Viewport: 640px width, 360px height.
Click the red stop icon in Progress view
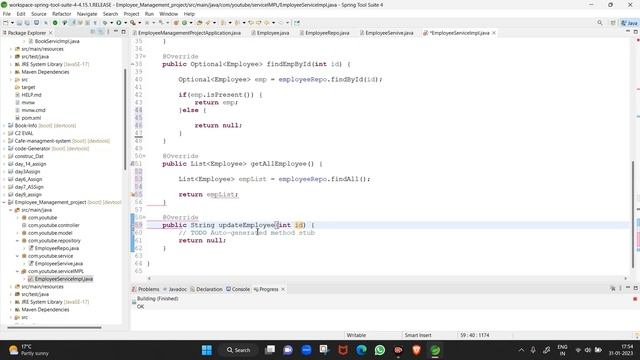click(635, 299)
